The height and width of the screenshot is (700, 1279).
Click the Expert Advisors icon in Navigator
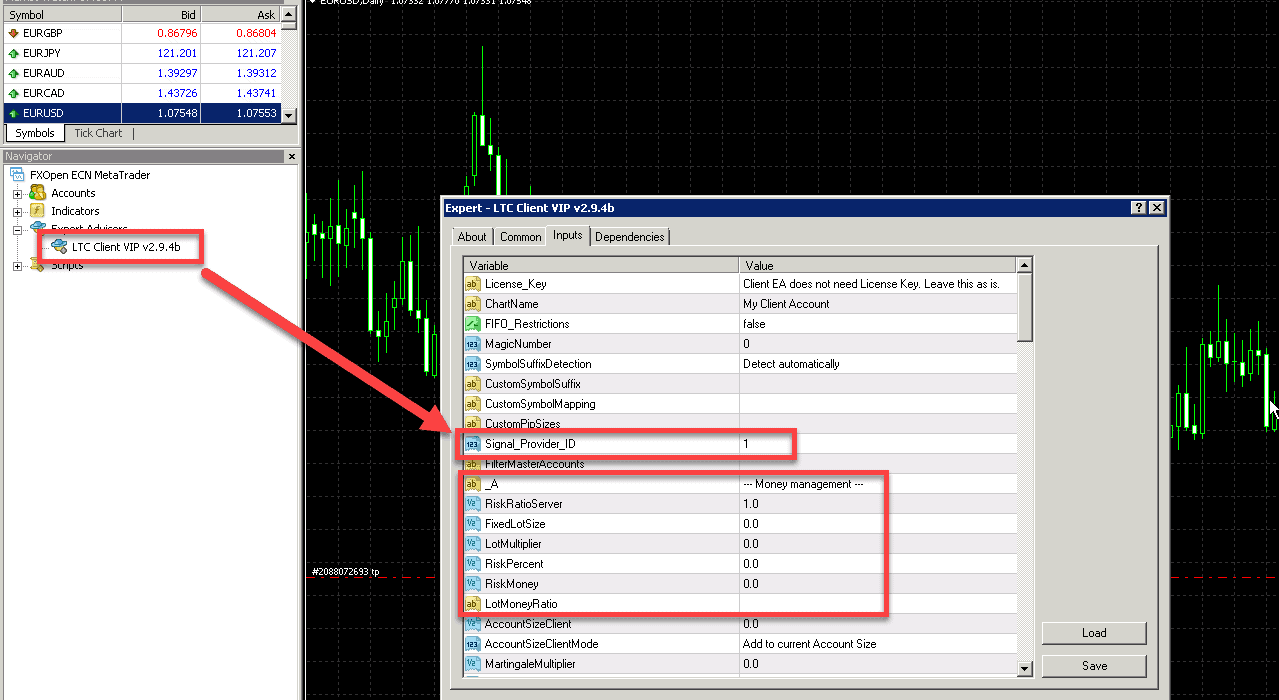(38, 229)
